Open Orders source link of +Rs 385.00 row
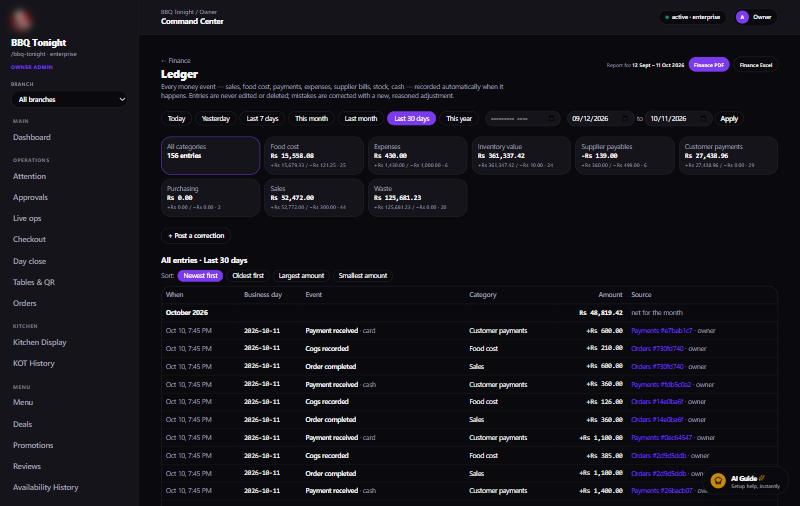Image resolution: width=800 pixels, height=506 pixels. 659,456
